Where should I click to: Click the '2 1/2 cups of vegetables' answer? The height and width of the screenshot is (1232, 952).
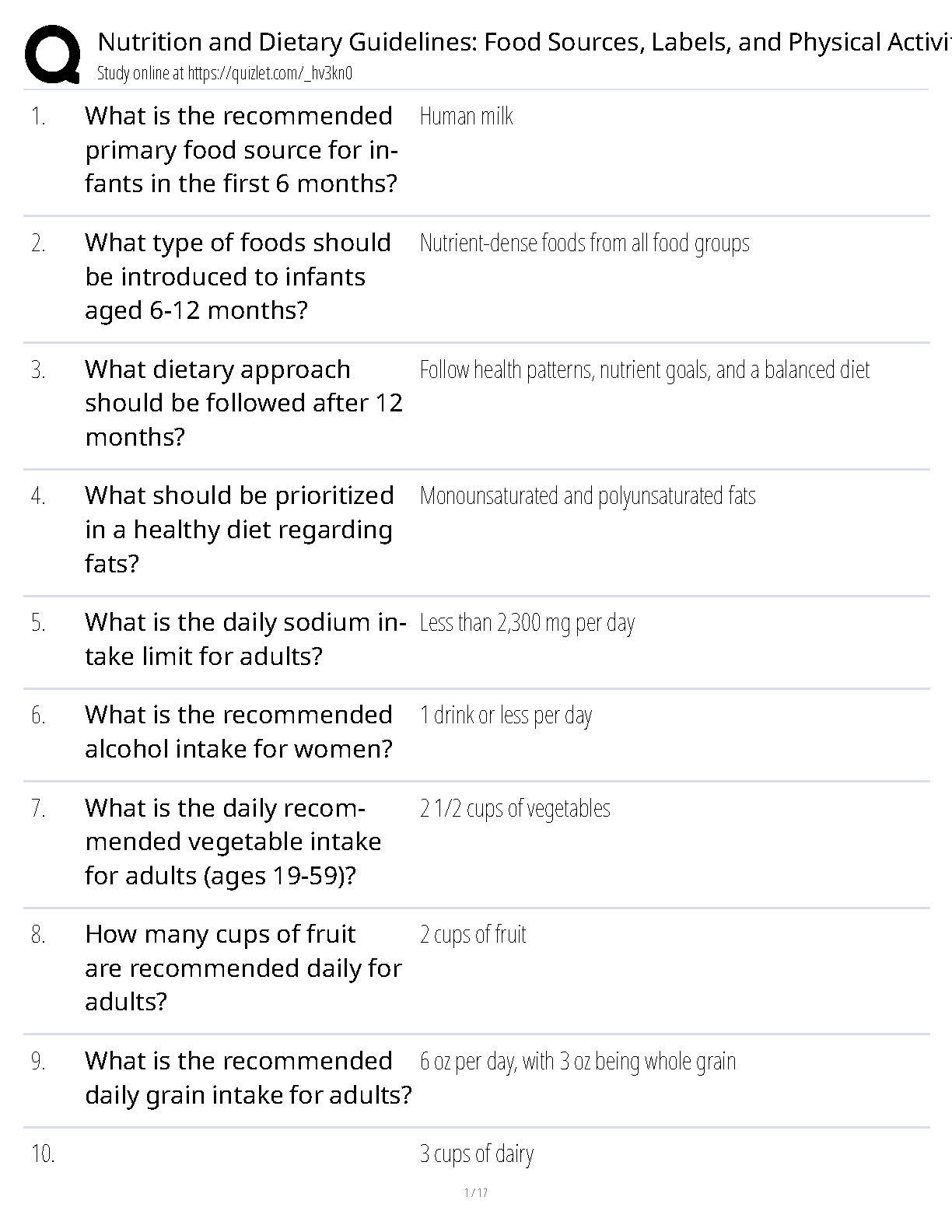pos(515,809)
